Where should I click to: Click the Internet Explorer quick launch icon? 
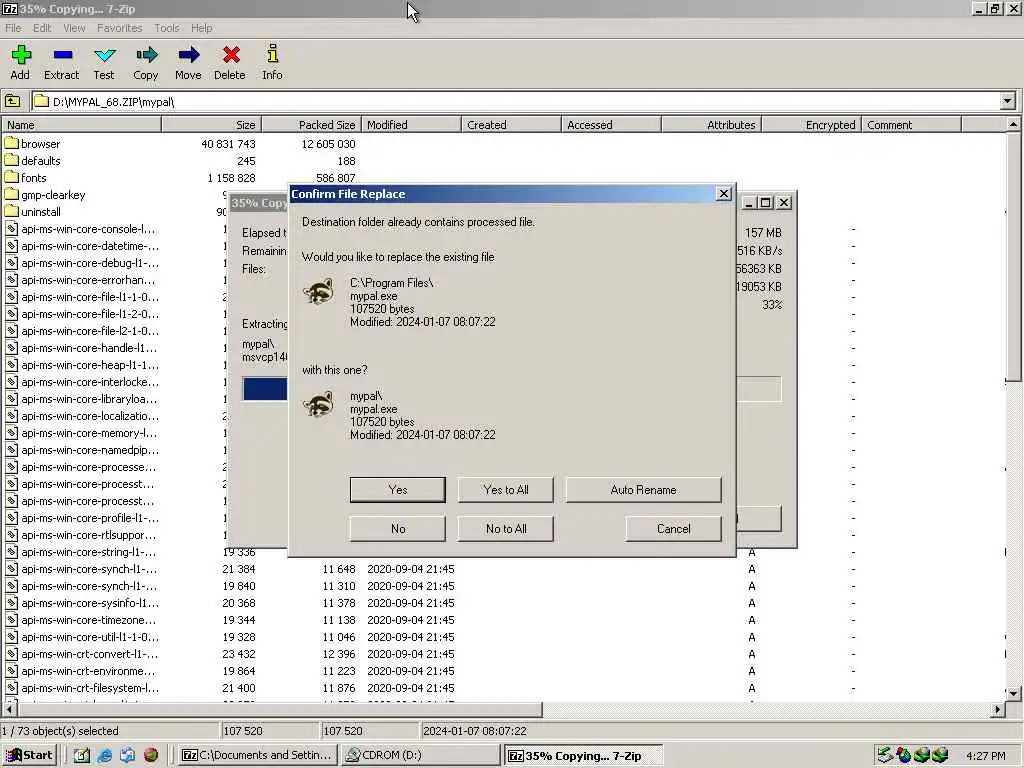coord(104,755)
